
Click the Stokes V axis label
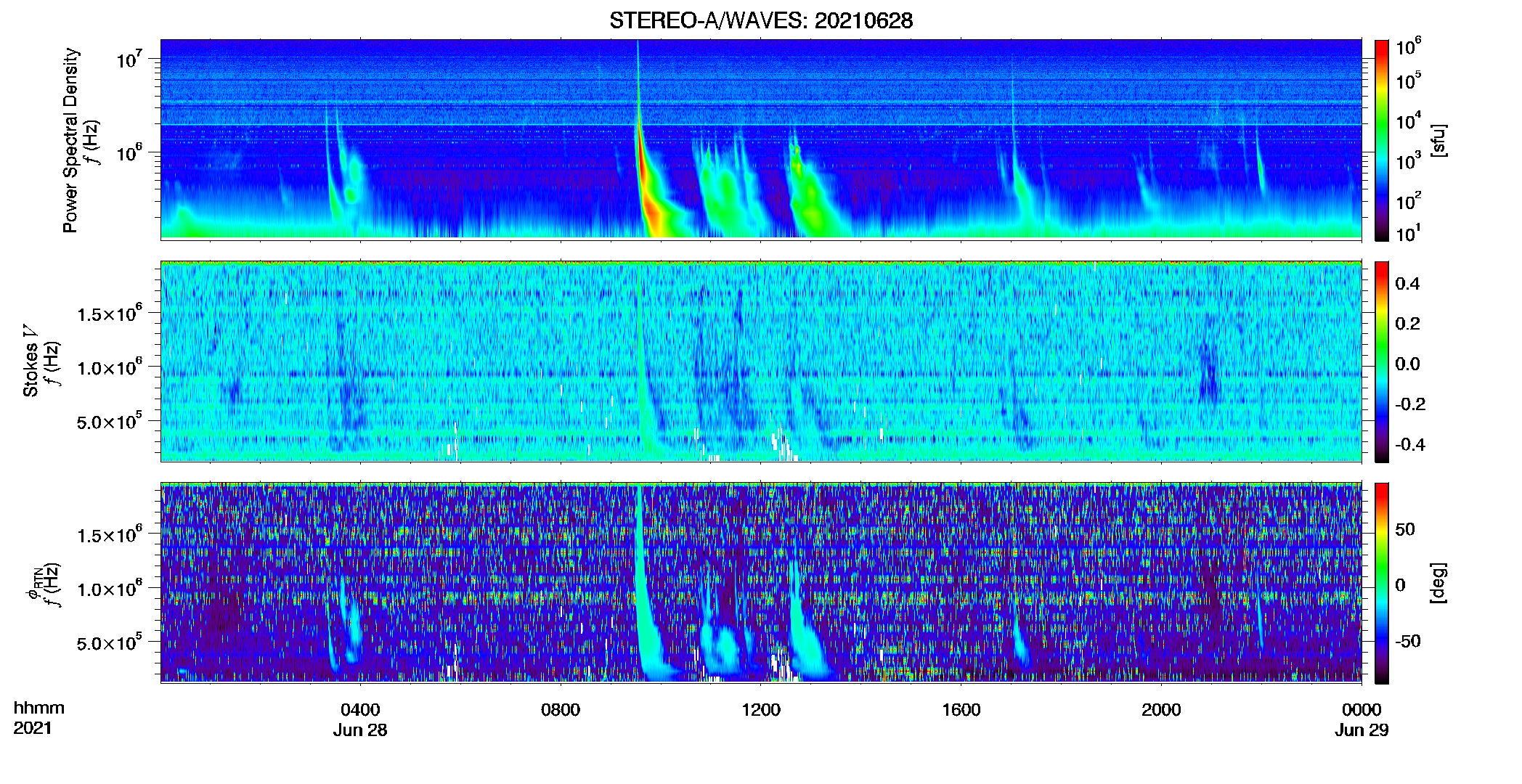[31, 361]
